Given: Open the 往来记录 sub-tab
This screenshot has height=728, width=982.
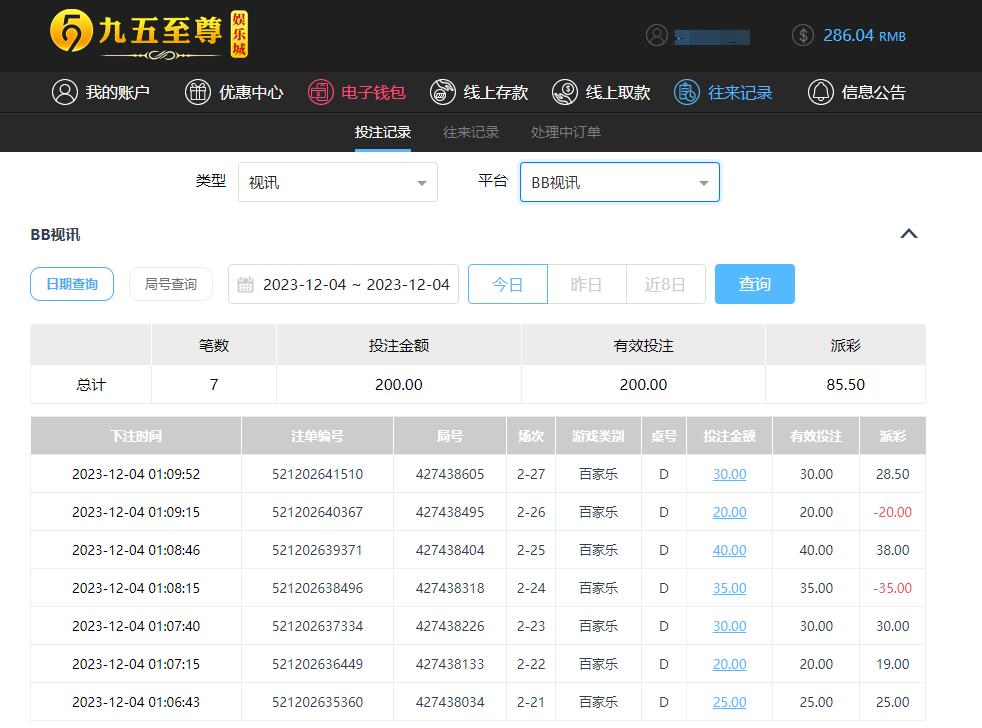Looking at the screenshot, I should (471, 132).
